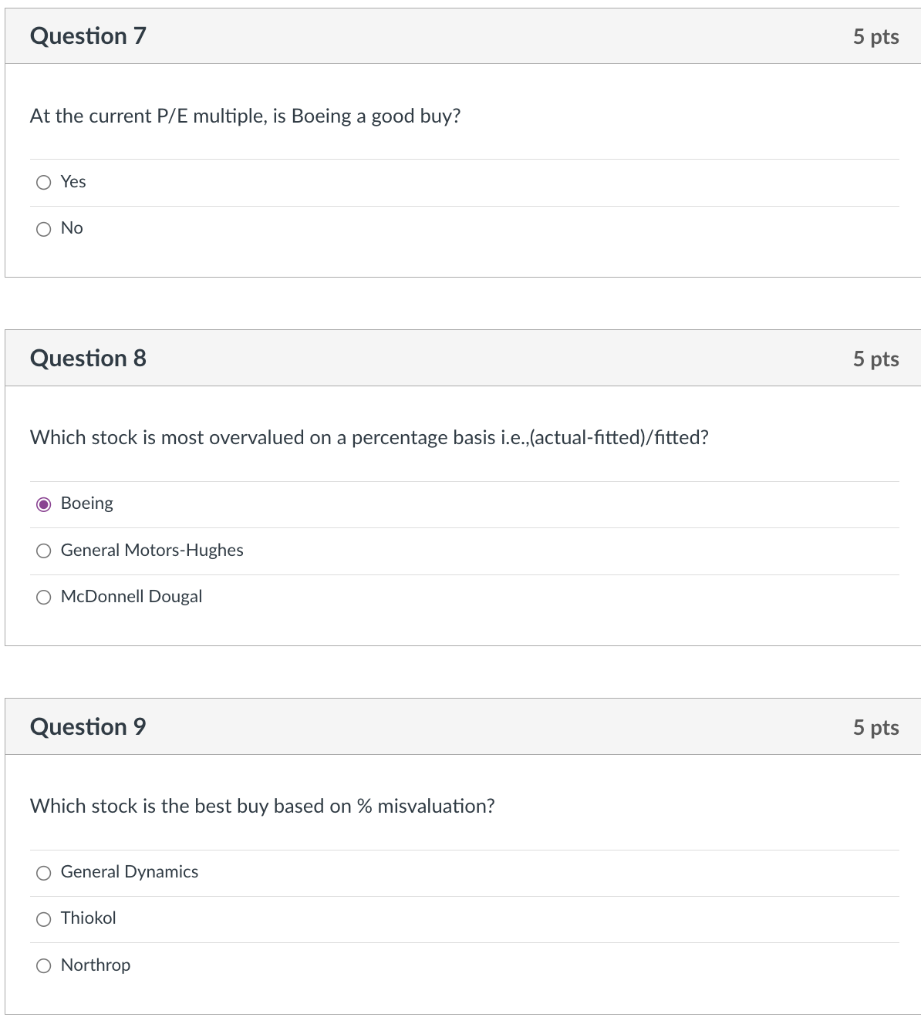
Task: Choose the Thiokol radio button
Action: point(42,919)
